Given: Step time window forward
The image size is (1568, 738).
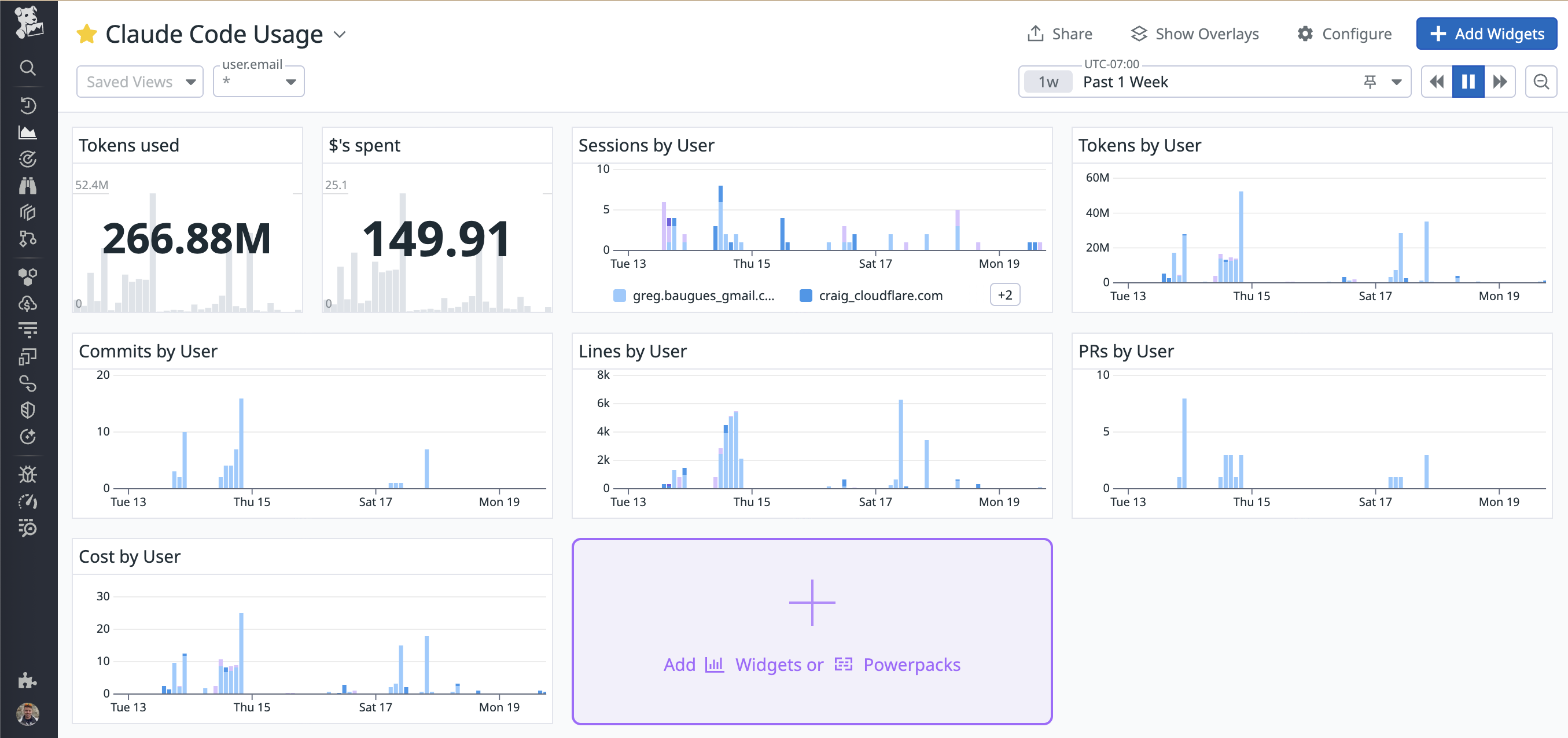Looking at the screenshot, I should point(1499,82).
